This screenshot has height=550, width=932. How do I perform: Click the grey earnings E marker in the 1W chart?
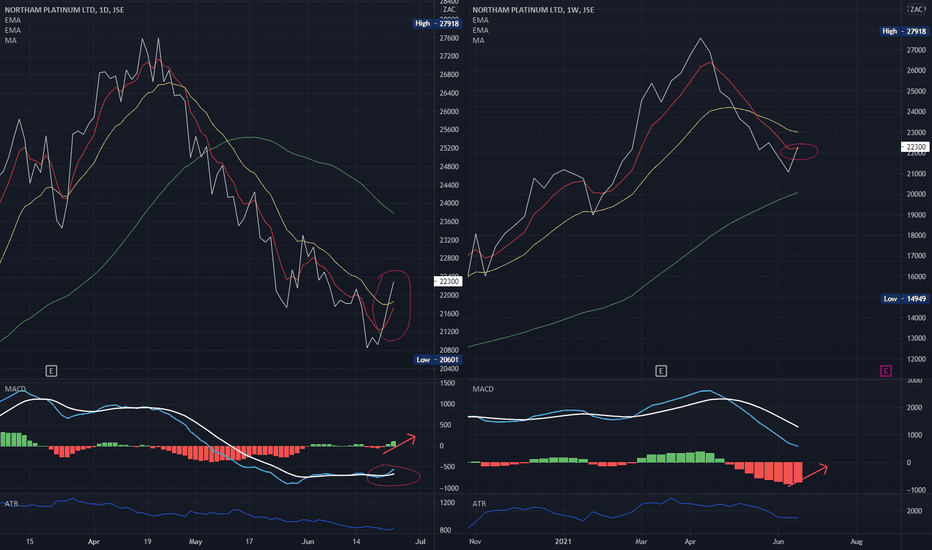pyautogui.click(x=661, y=371)
